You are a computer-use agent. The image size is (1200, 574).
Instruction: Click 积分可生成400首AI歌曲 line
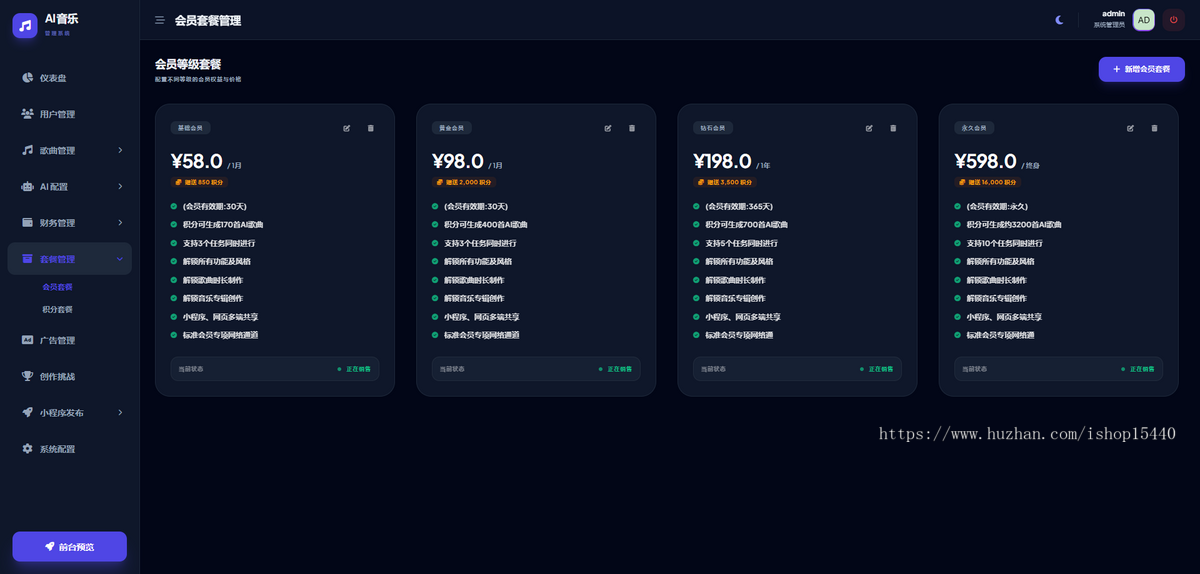point(485,225)
